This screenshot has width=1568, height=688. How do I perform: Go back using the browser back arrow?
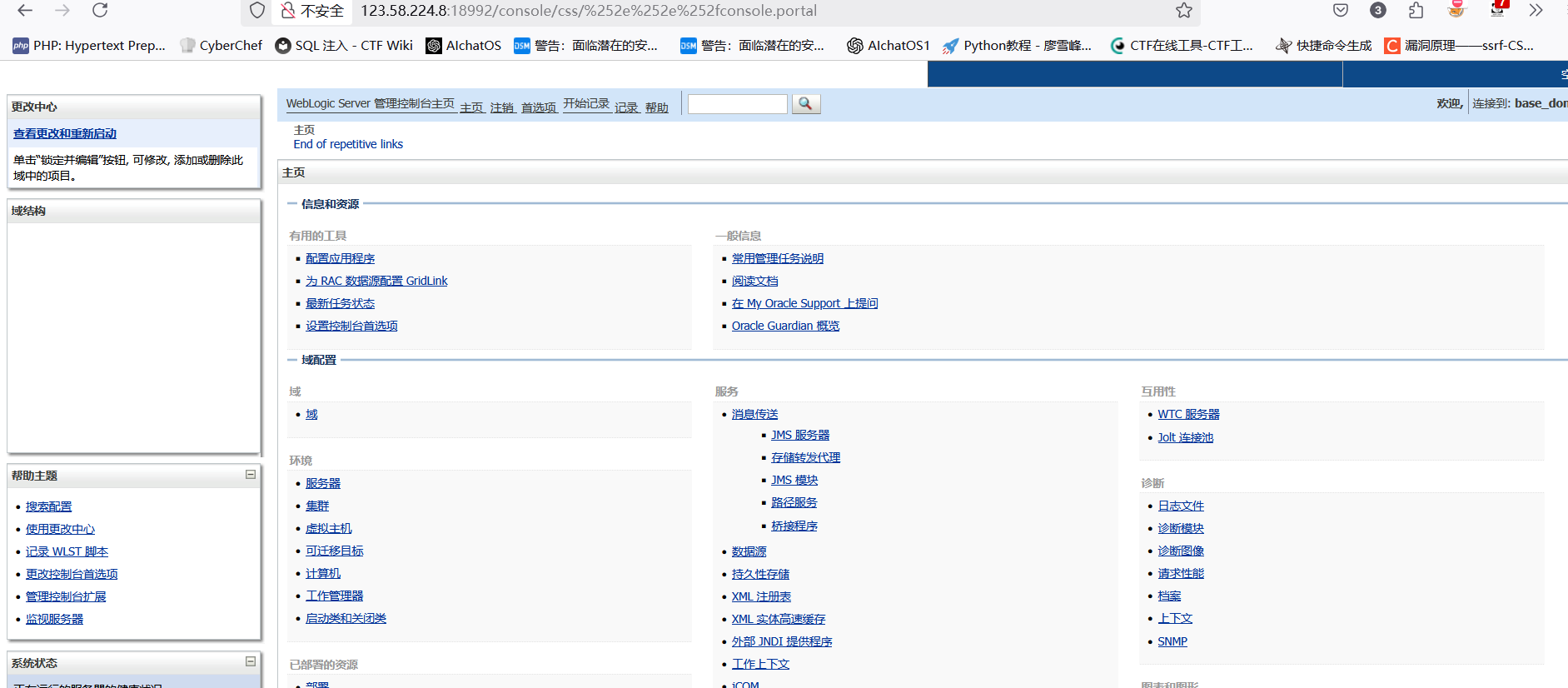(x=25, y=11)
